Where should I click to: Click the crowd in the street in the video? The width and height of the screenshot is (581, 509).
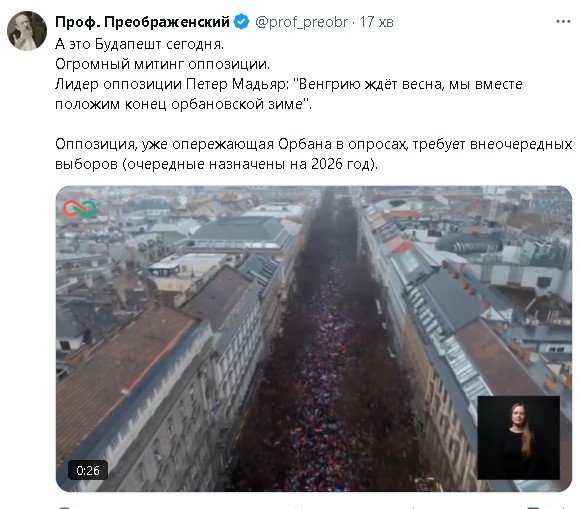tap(326, 370)
